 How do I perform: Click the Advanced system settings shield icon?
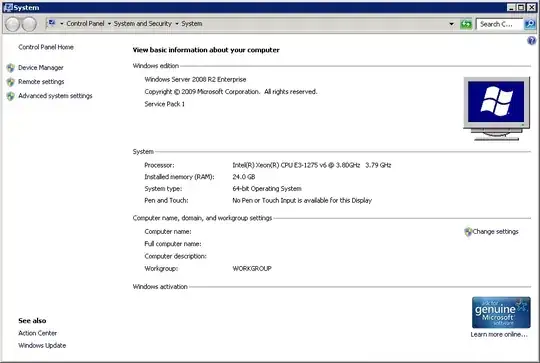point(11,96)
